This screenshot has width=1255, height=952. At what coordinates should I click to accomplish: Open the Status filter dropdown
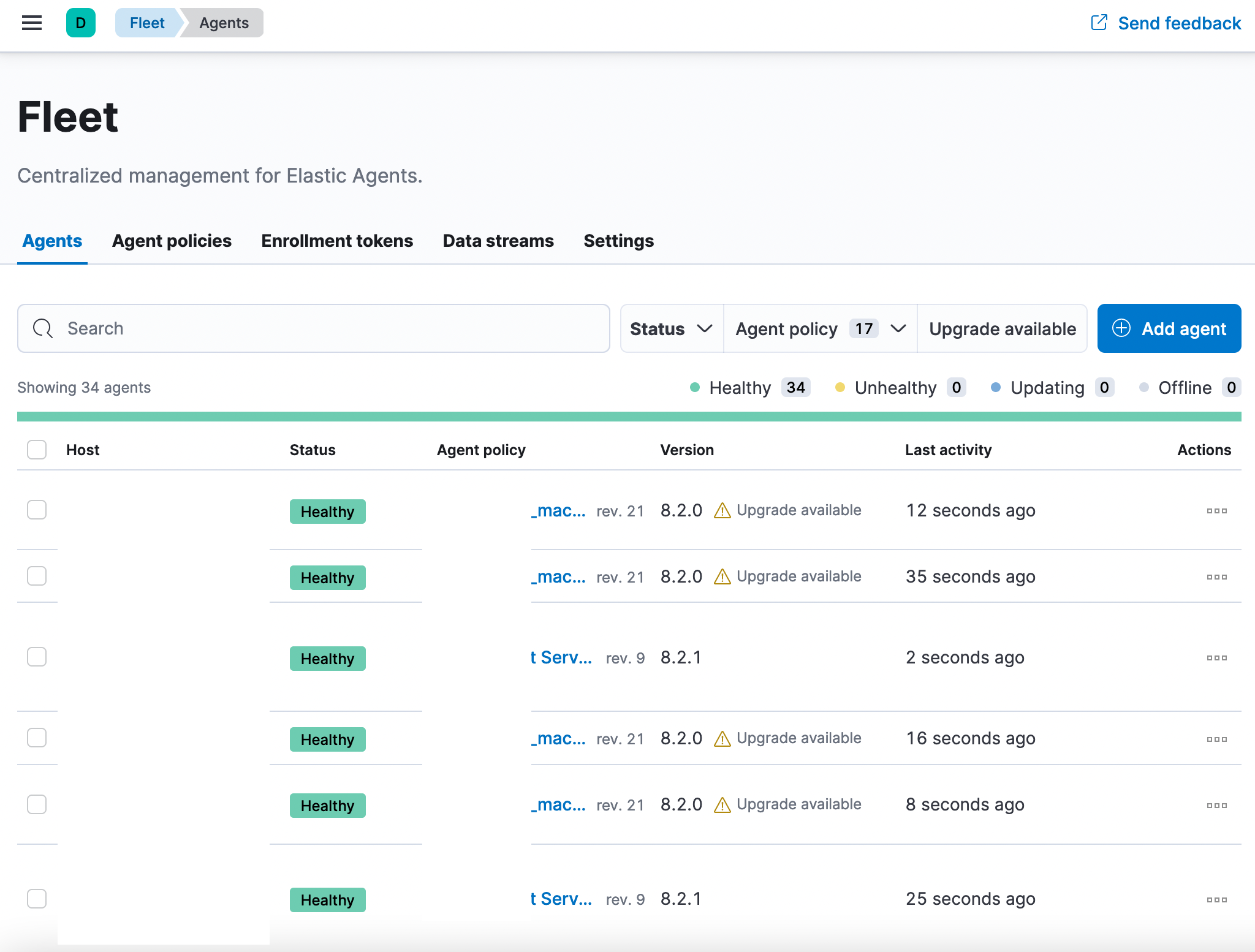coord(672,328)
